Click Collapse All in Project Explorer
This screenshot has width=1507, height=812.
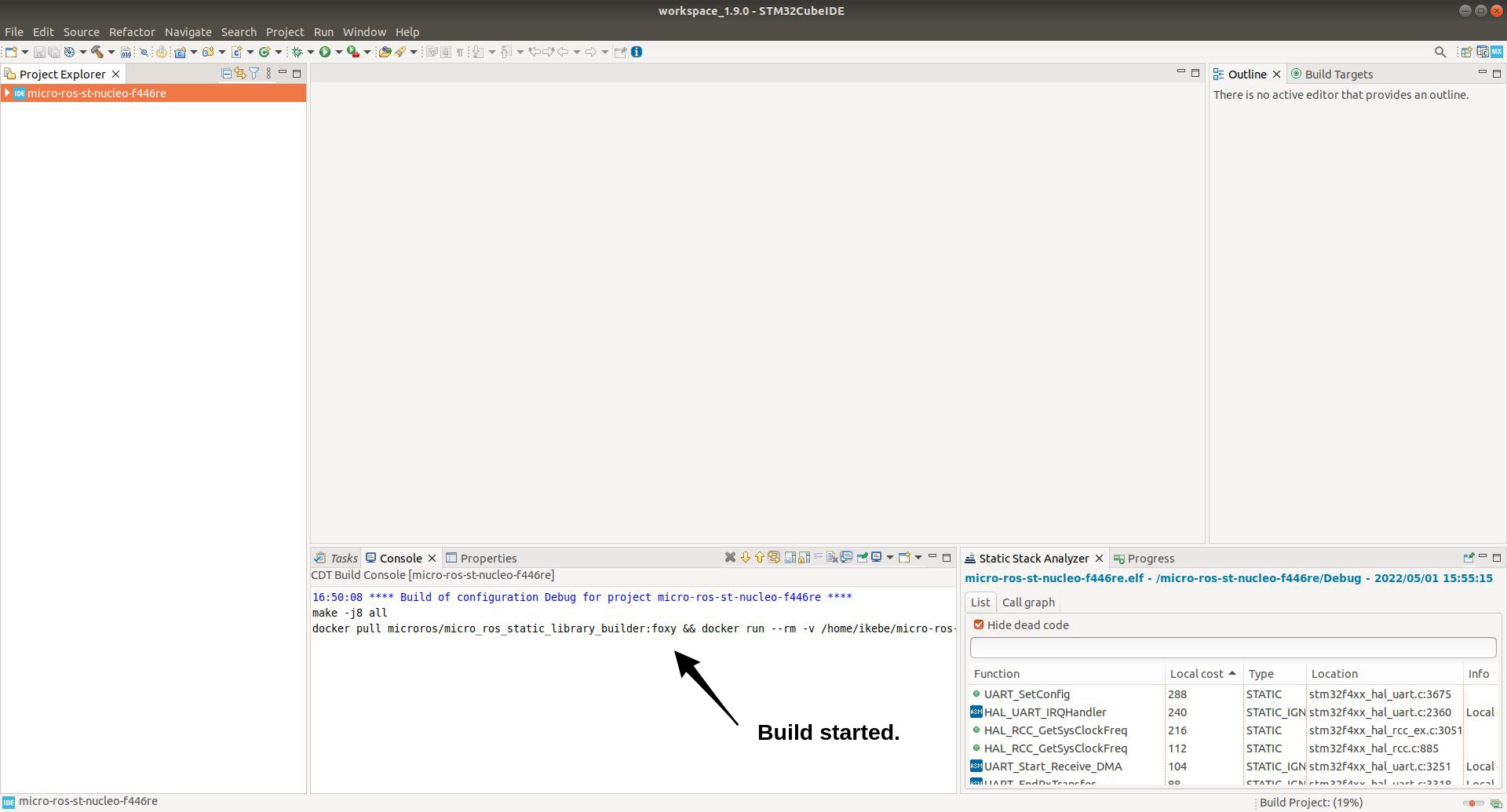[x=226, y=73]
